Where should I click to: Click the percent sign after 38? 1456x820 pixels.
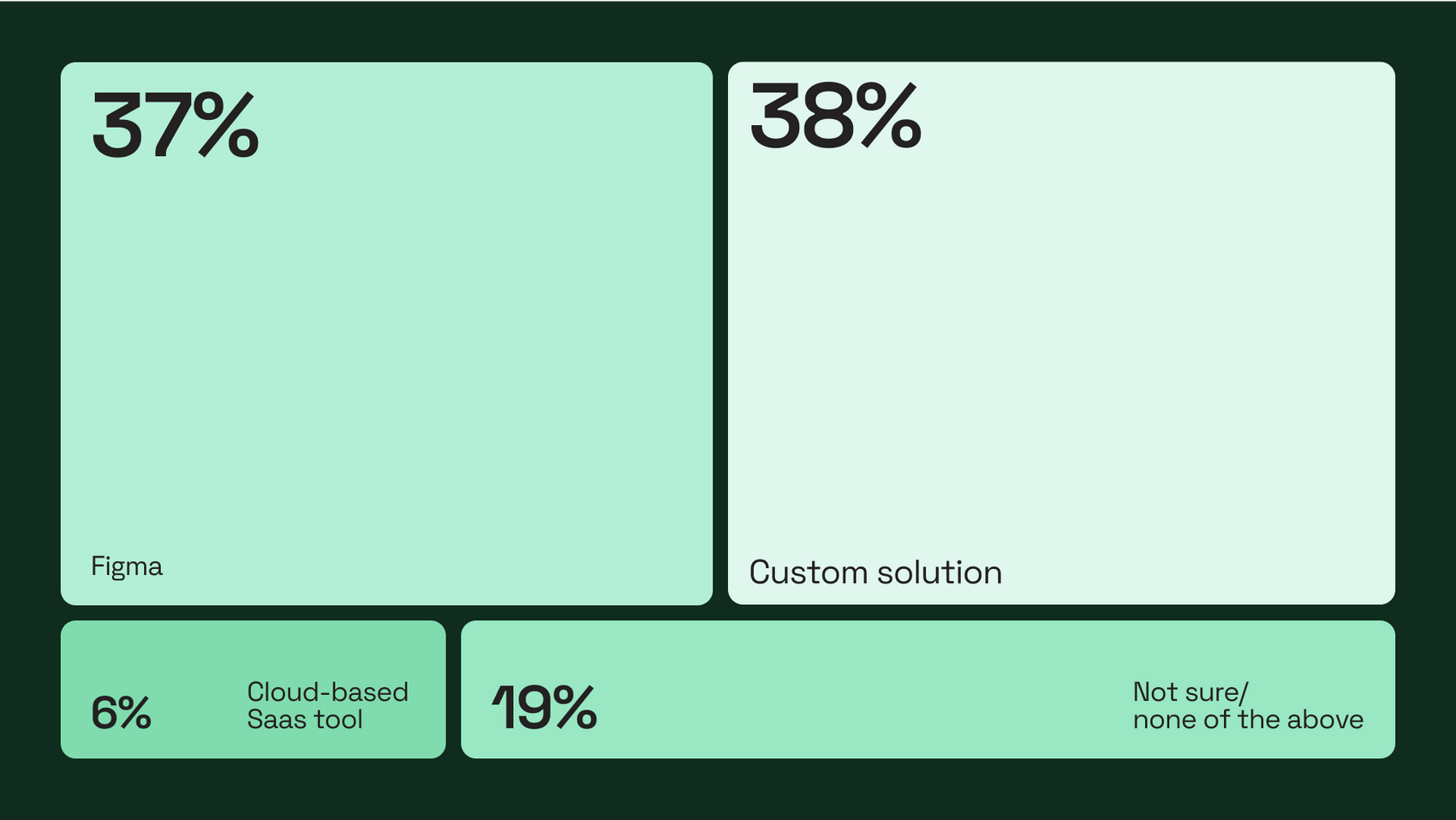[888, 116]
